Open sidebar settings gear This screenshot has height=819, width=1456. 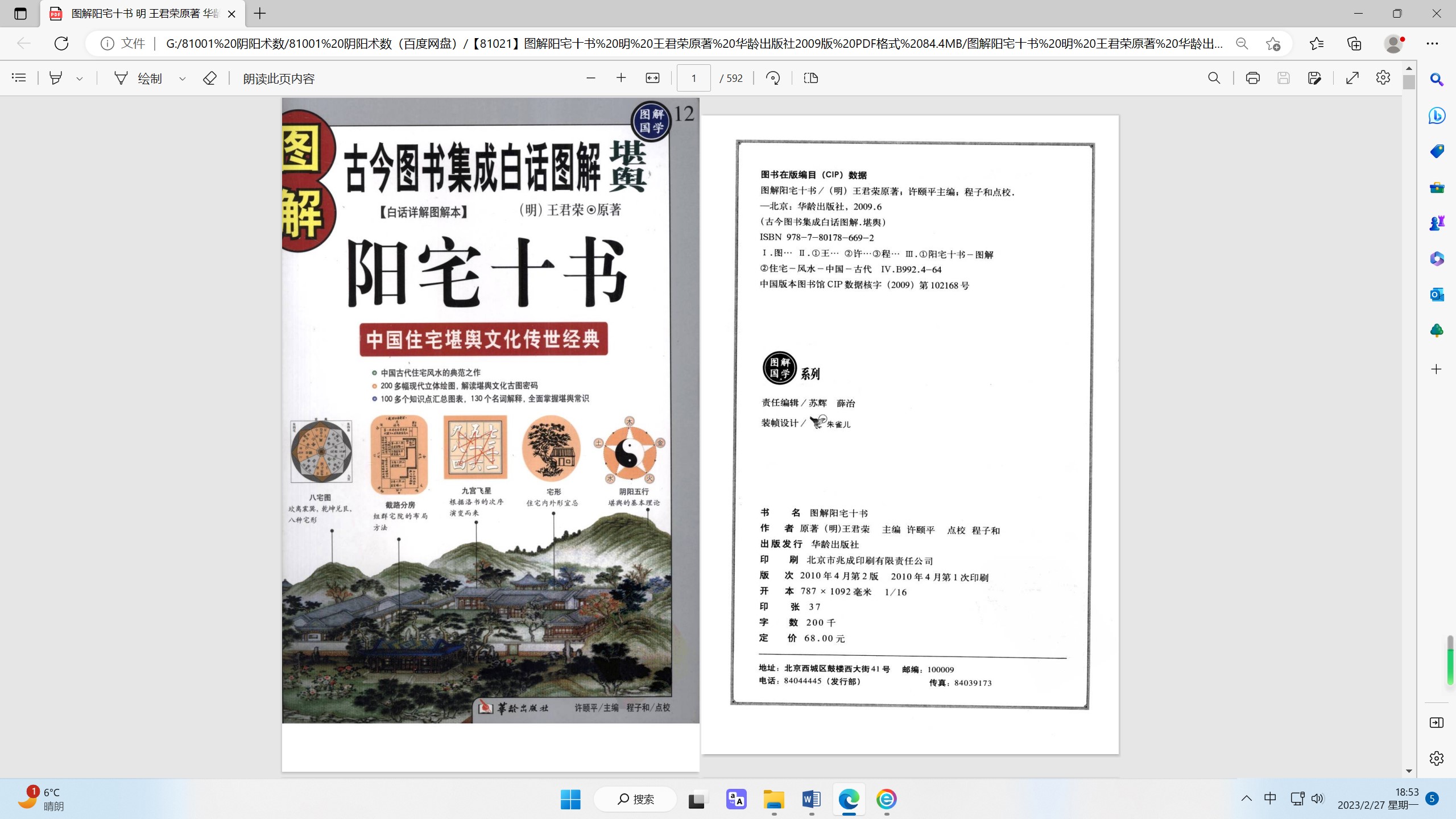(x=1437, y=758)
